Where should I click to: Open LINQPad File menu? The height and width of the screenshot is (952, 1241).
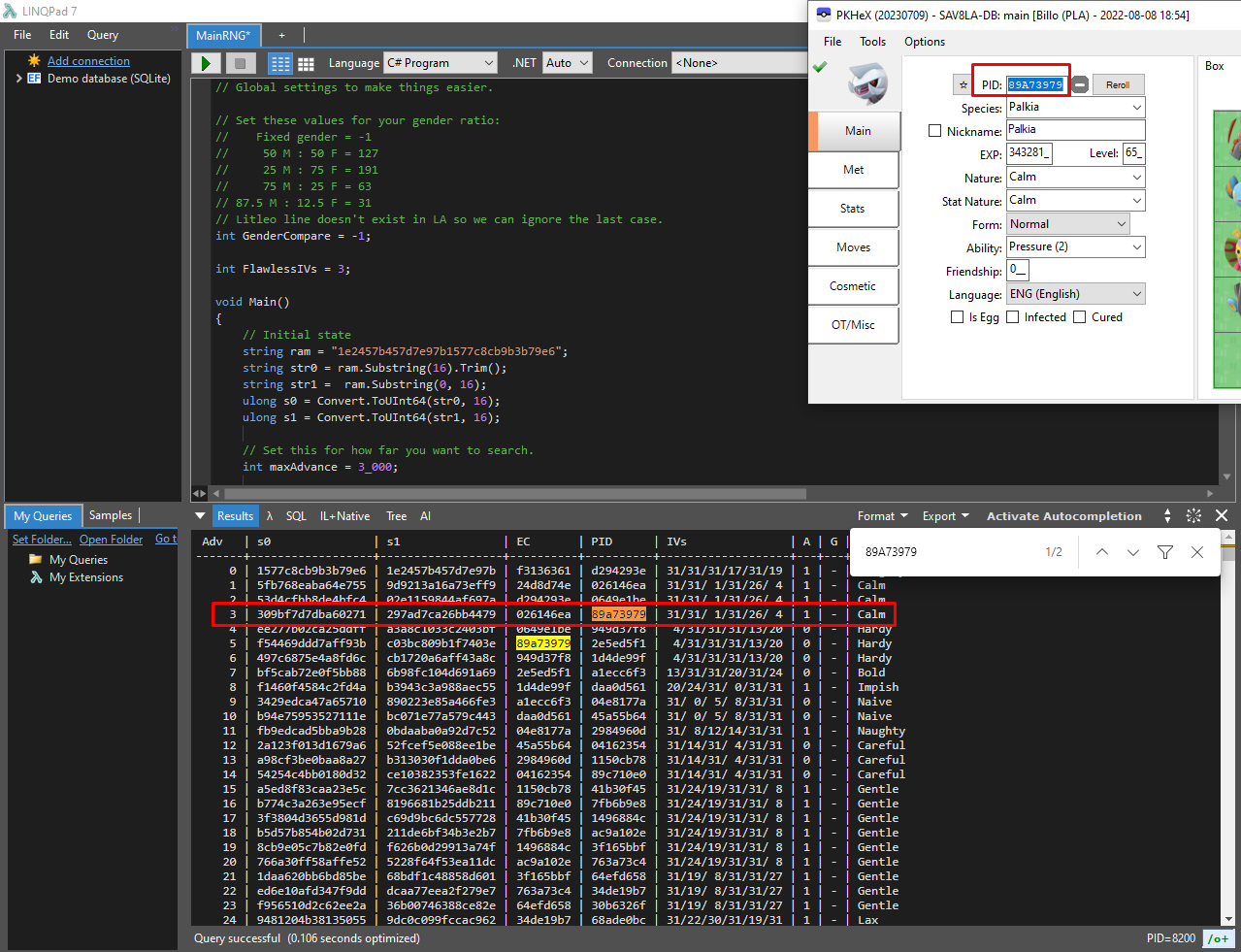click(x=22, y=35)
